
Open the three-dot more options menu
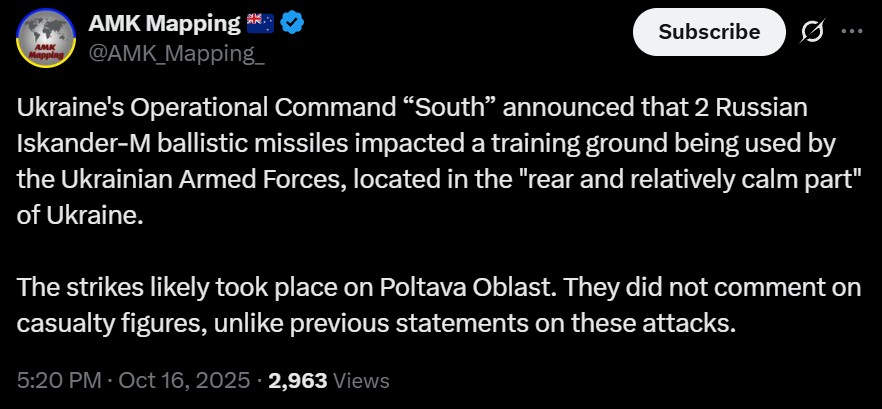(851, 31)
